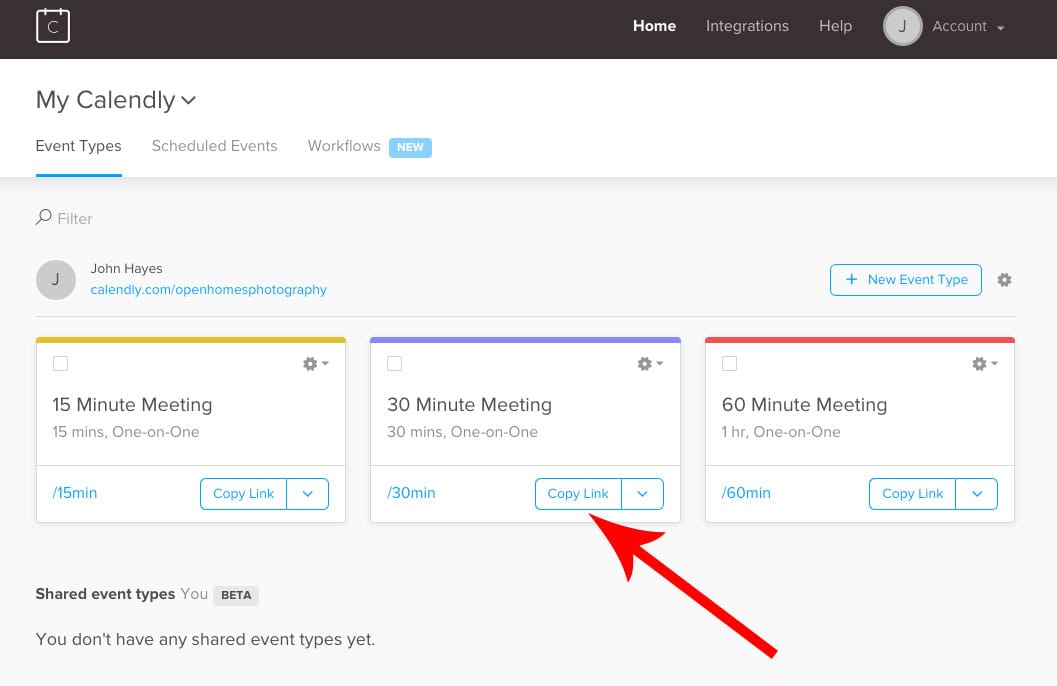Click the Shared event types heading
1057x686 pixels.
click(105, 594)
